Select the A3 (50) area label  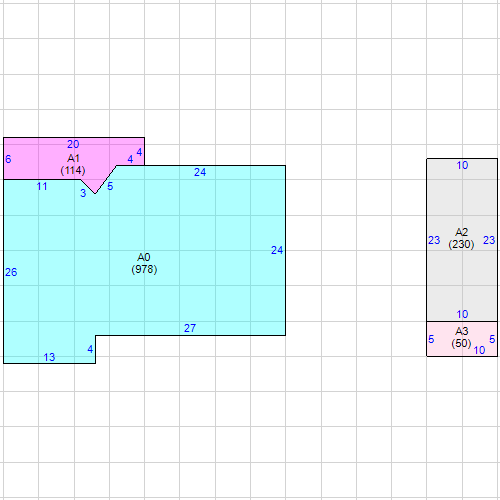pos(461,337)
